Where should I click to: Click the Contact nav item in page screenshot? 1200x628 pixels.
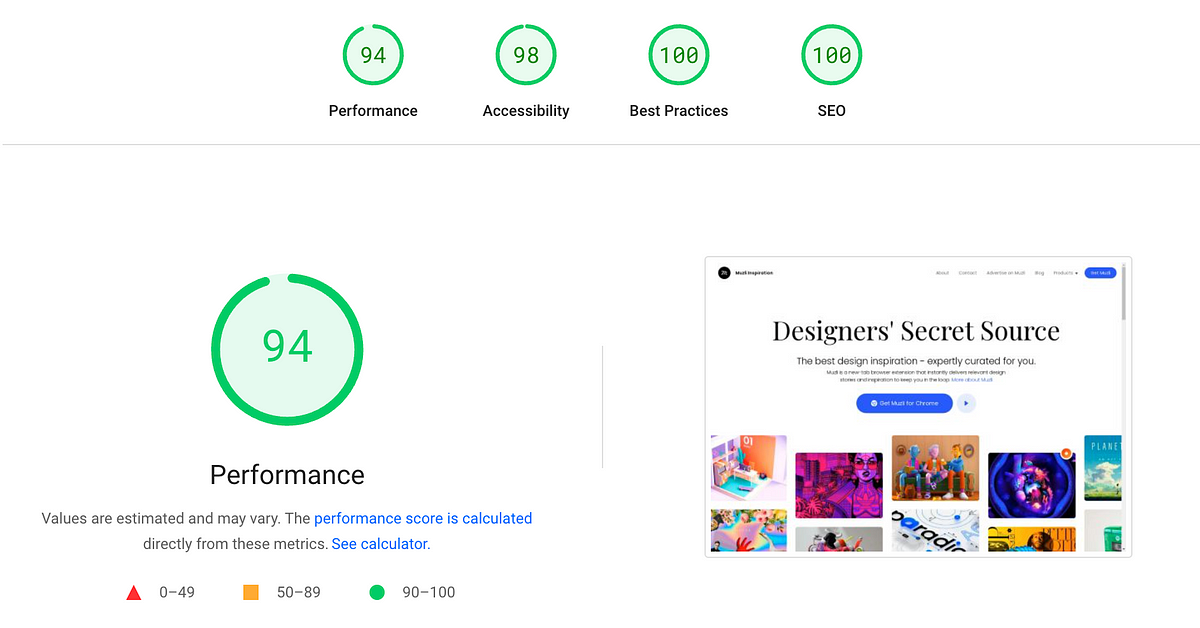tap(967, 273)
